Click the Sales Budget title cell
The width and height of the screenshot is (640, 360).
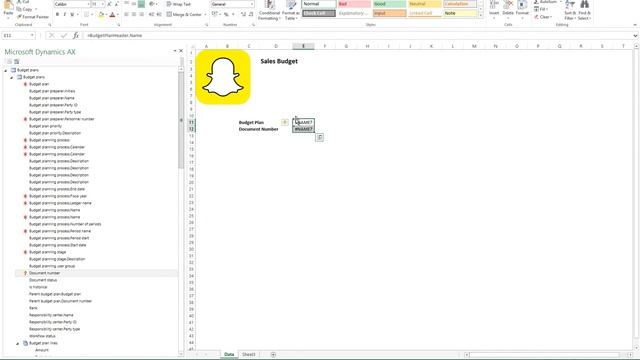pos(279,61)
